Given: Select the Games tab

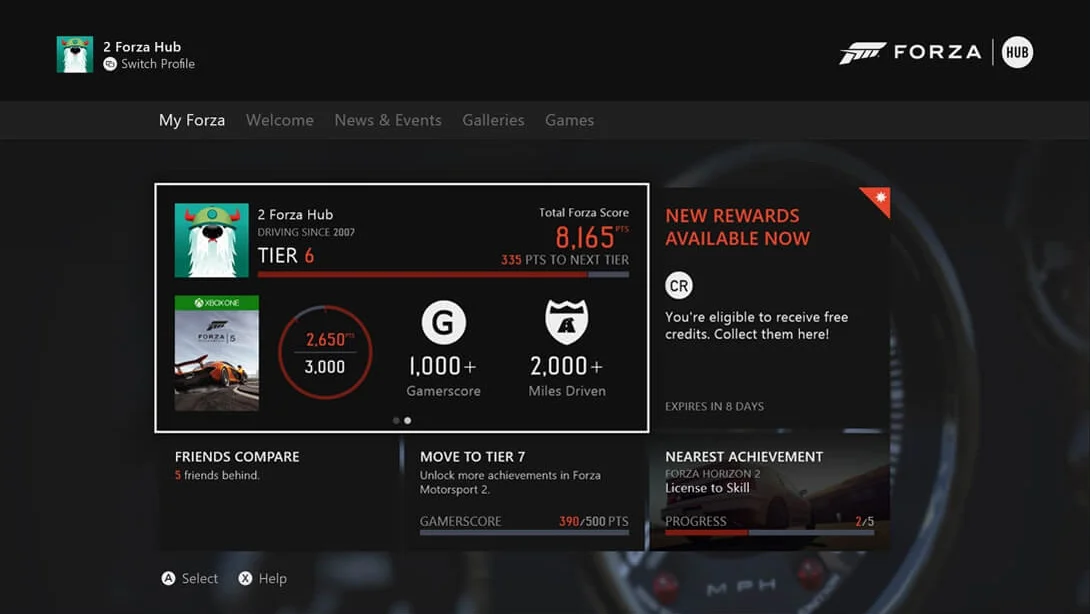Looking at the screenshot, I should click(x=569, y=120).
